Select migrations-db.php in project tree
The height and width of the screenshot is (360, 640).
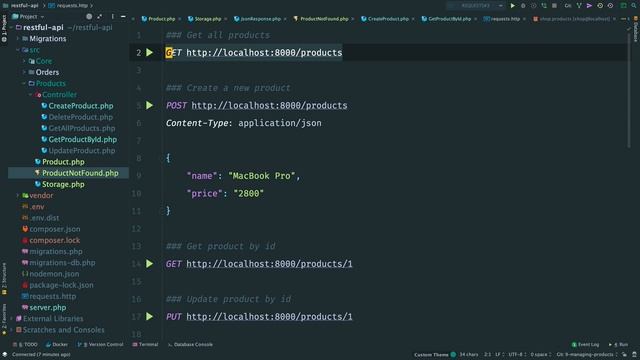[x=62, y=263]
